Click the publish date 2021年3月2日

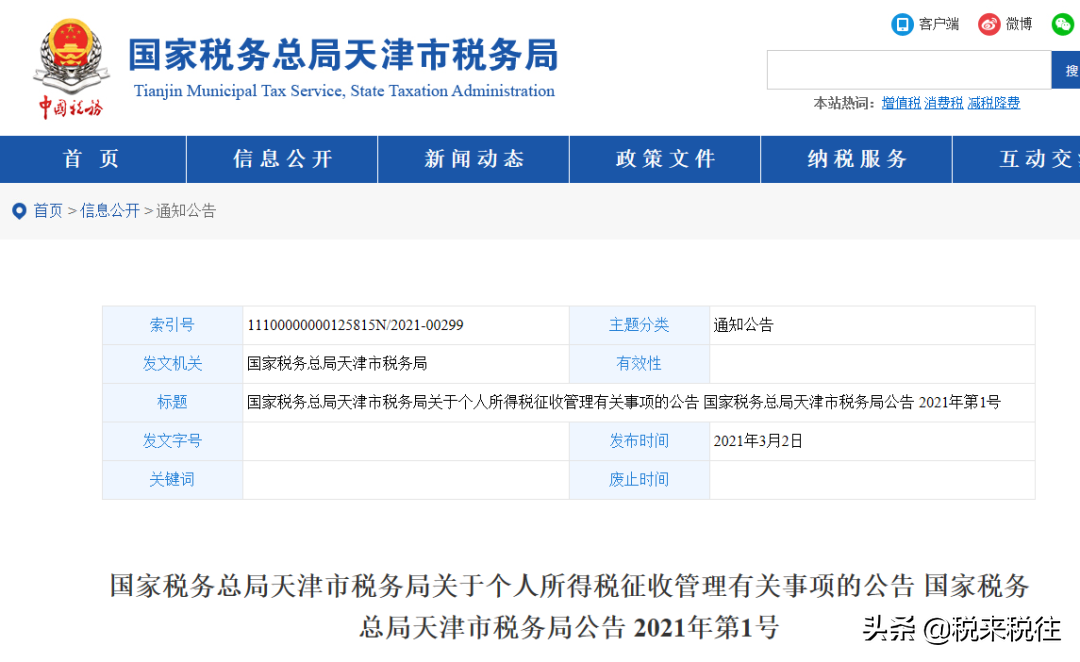758,441
